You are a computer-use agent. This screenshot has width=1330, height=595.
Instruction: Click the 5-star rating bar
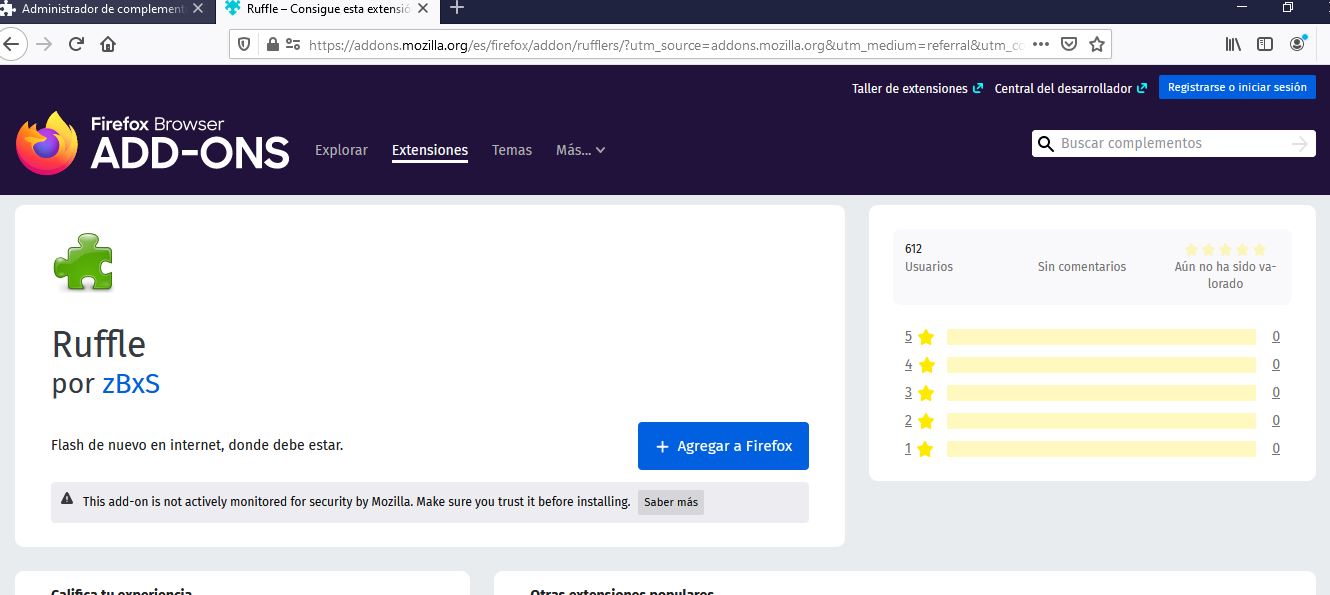pos(1101,337)
